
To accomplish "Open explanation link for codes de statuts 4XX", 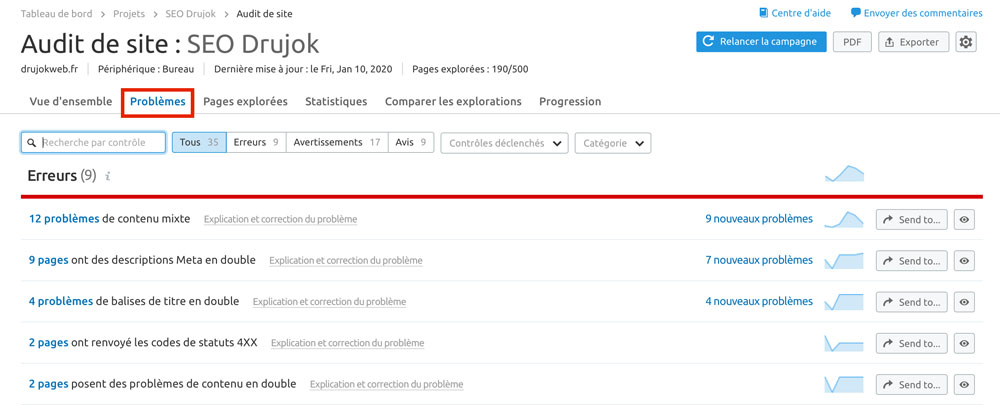I will (348, 343).
